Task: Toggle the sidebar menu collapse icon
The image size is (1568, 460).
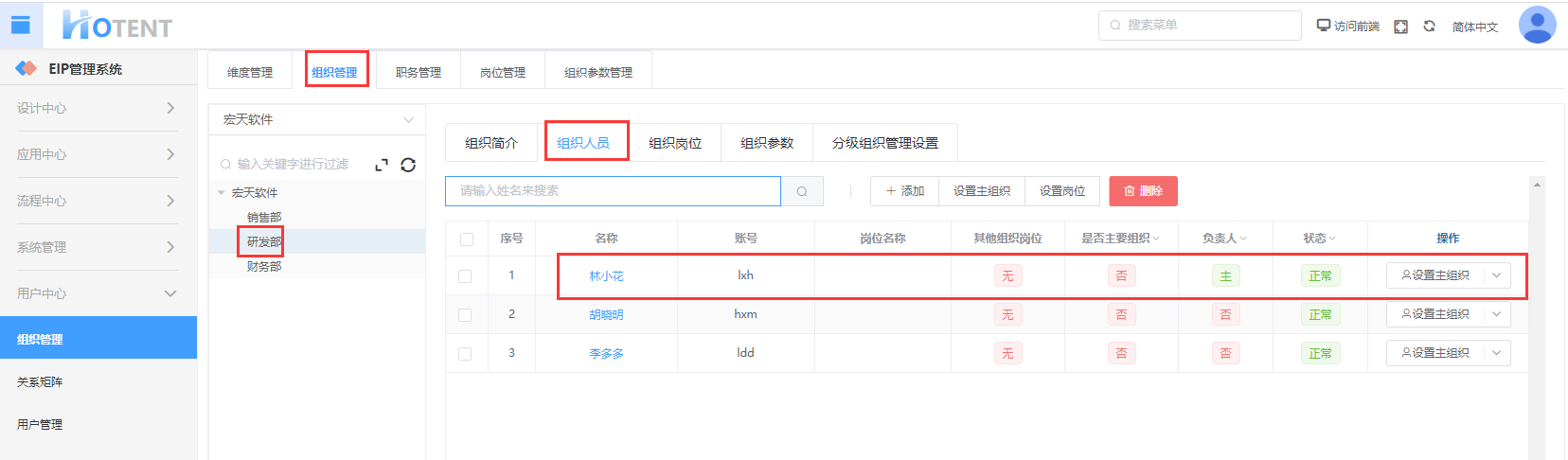Action: click(x=21, y=26)
